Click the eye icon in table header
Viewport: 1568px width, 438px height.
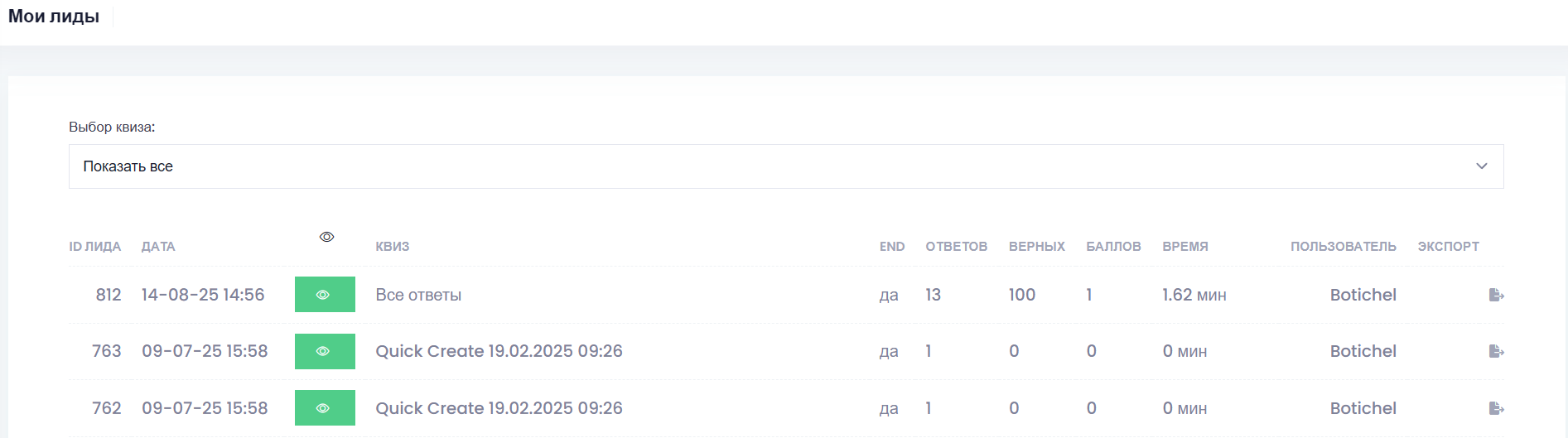point(326,237)
